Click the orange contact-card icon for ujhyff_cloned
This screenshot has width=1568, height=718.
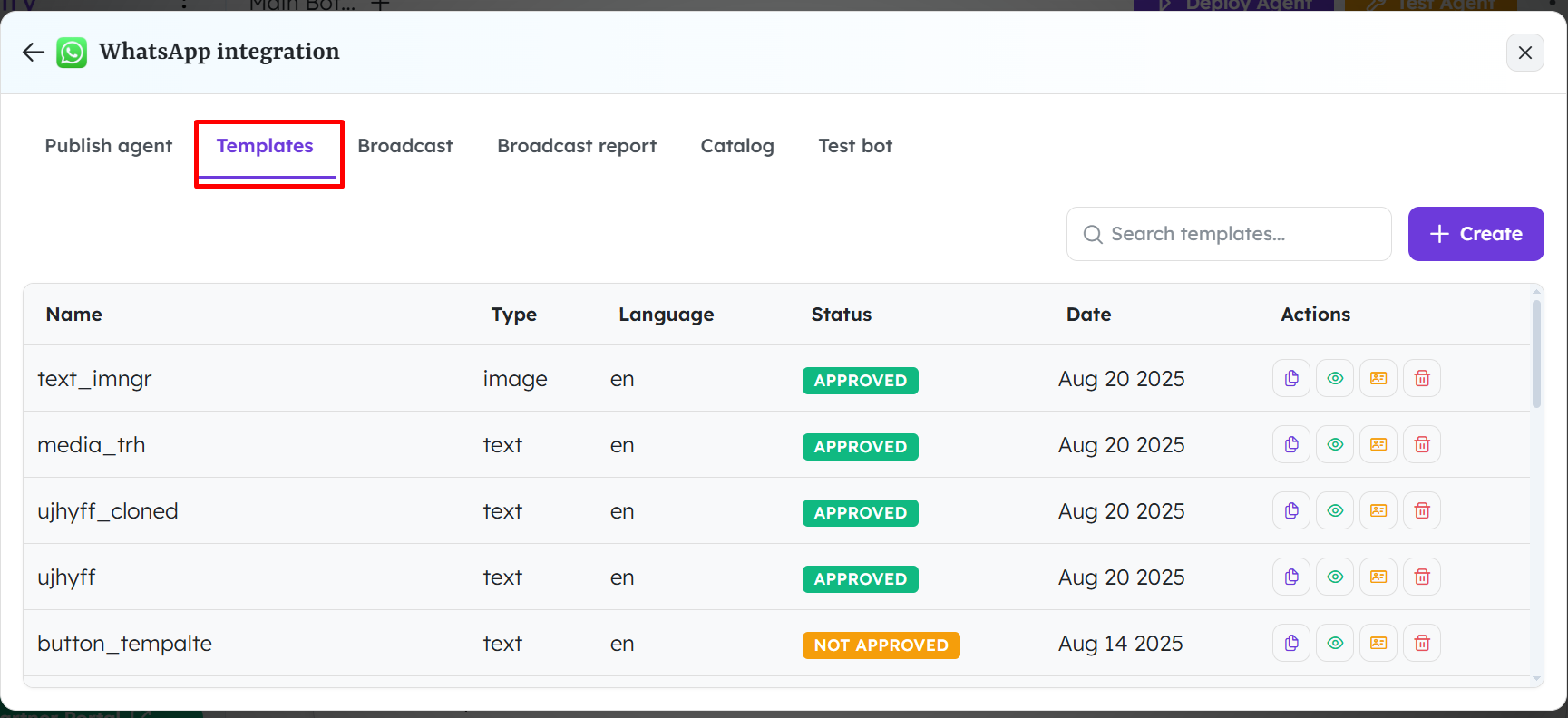point(1378,510)
